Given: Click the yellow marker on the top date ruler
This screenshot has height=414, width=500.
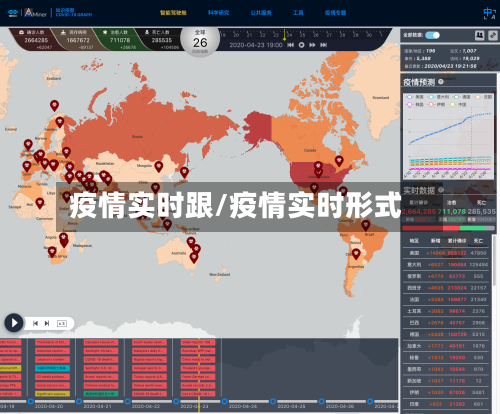Looking at the screenshot, I should point(284,35).
